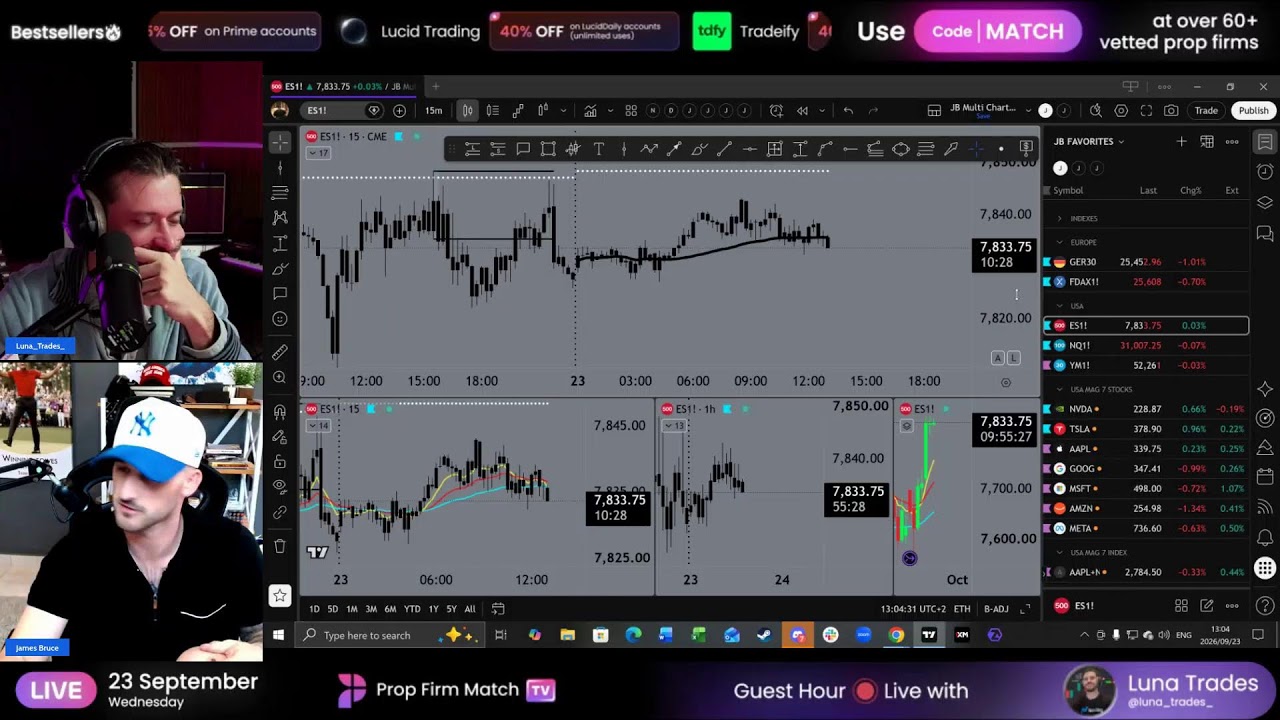Image resolution: width=1280 pixels, height=720 pixels.
Task: Select the YTD date range tab
Action: pyautogui.click(x=412, y=609)
